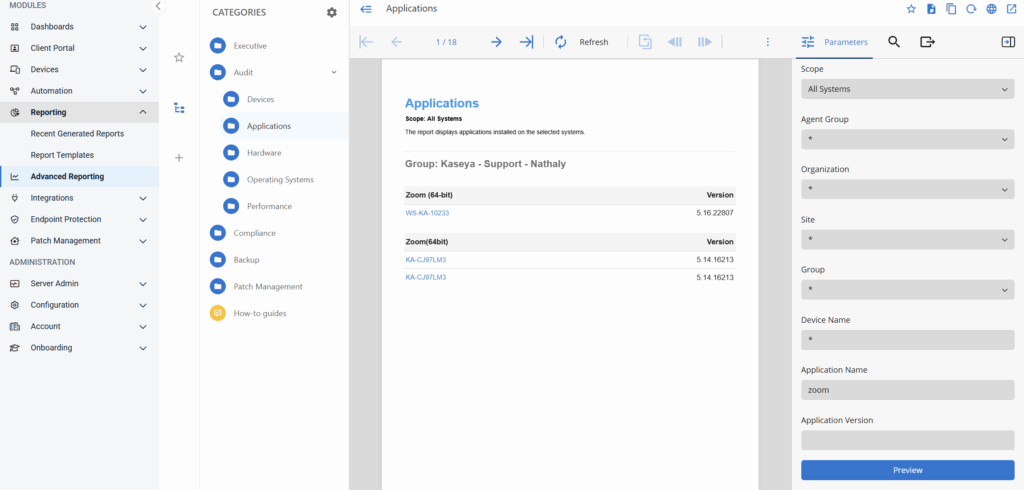Collapse the modules sidebar with the arrow
1024x490 pixels.
(x=158, y=7)
